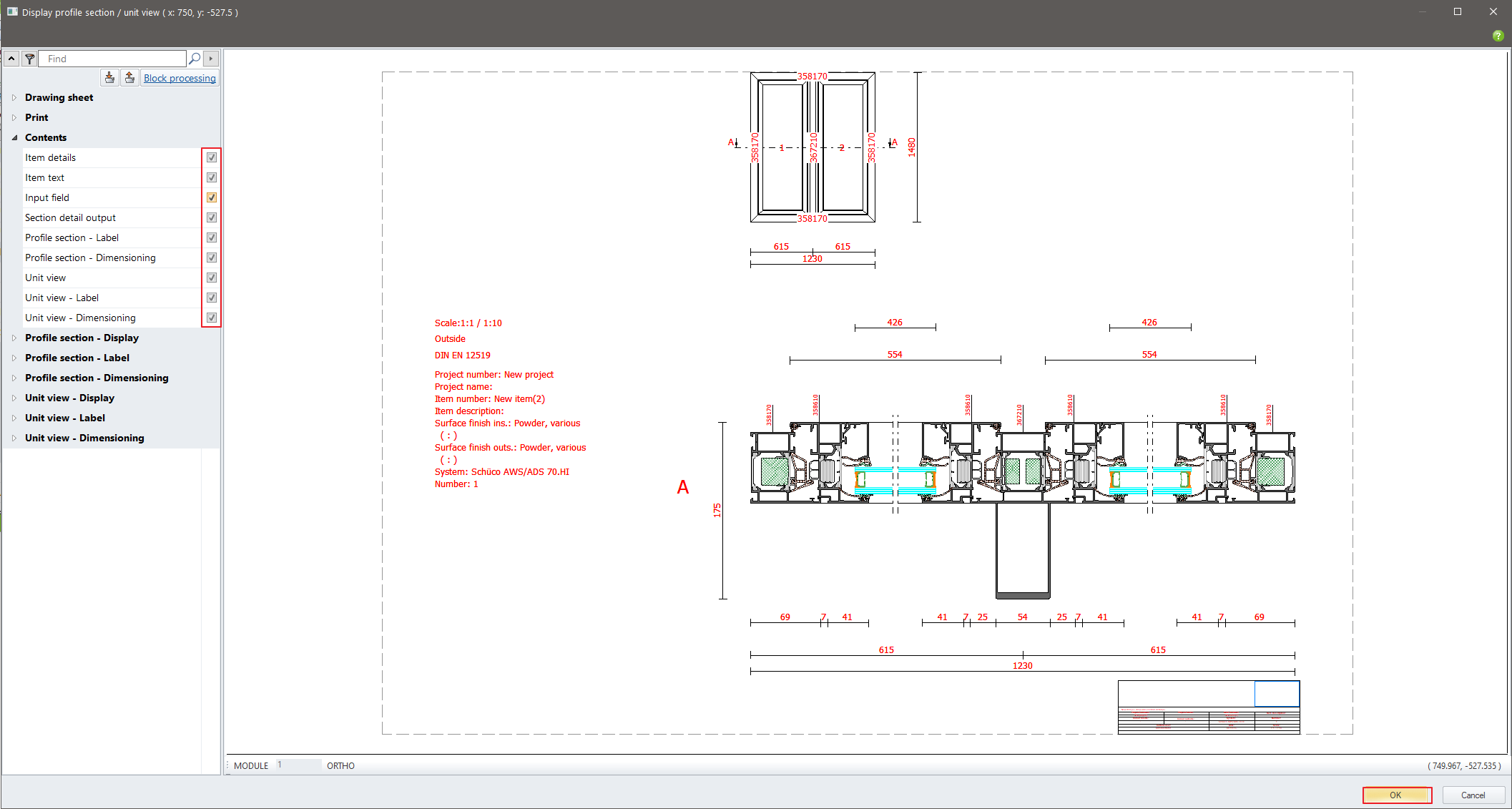
Task: Click the export settings up-arrow icon
Action: [x=129, y=77]
